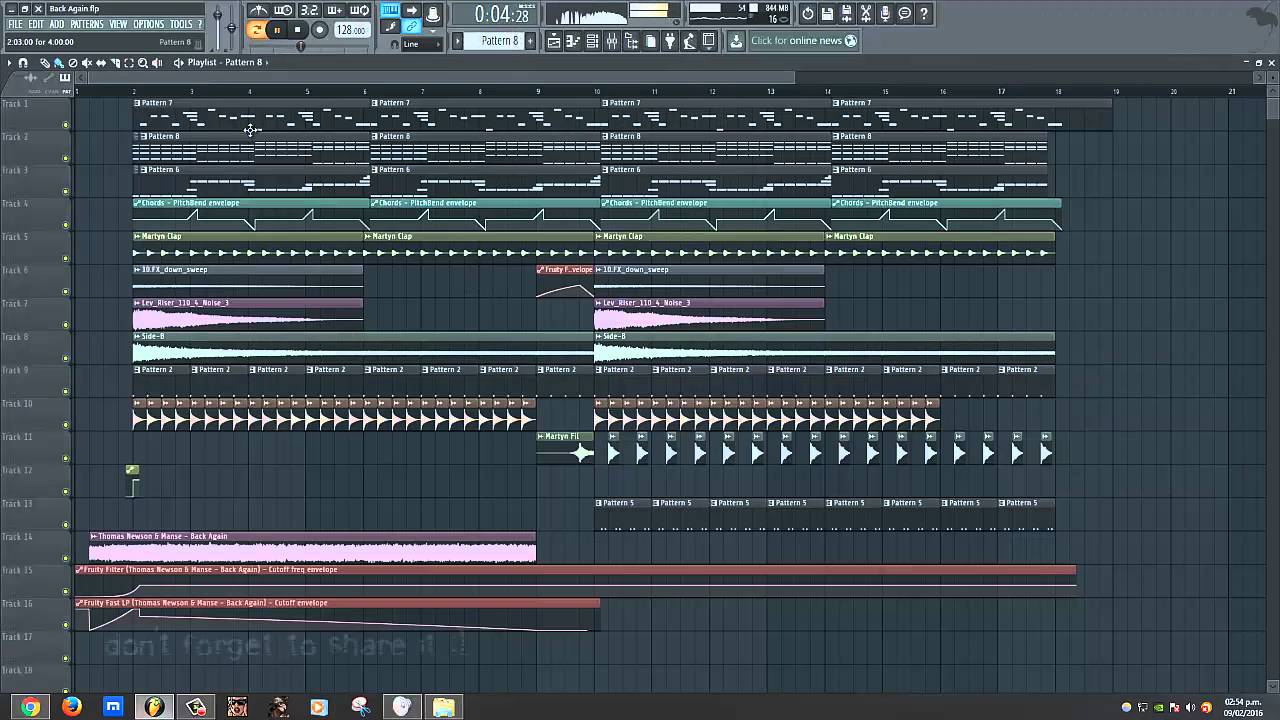Open the VIEW menu
The image size is (1280, 720).
[x=118, y=24]
